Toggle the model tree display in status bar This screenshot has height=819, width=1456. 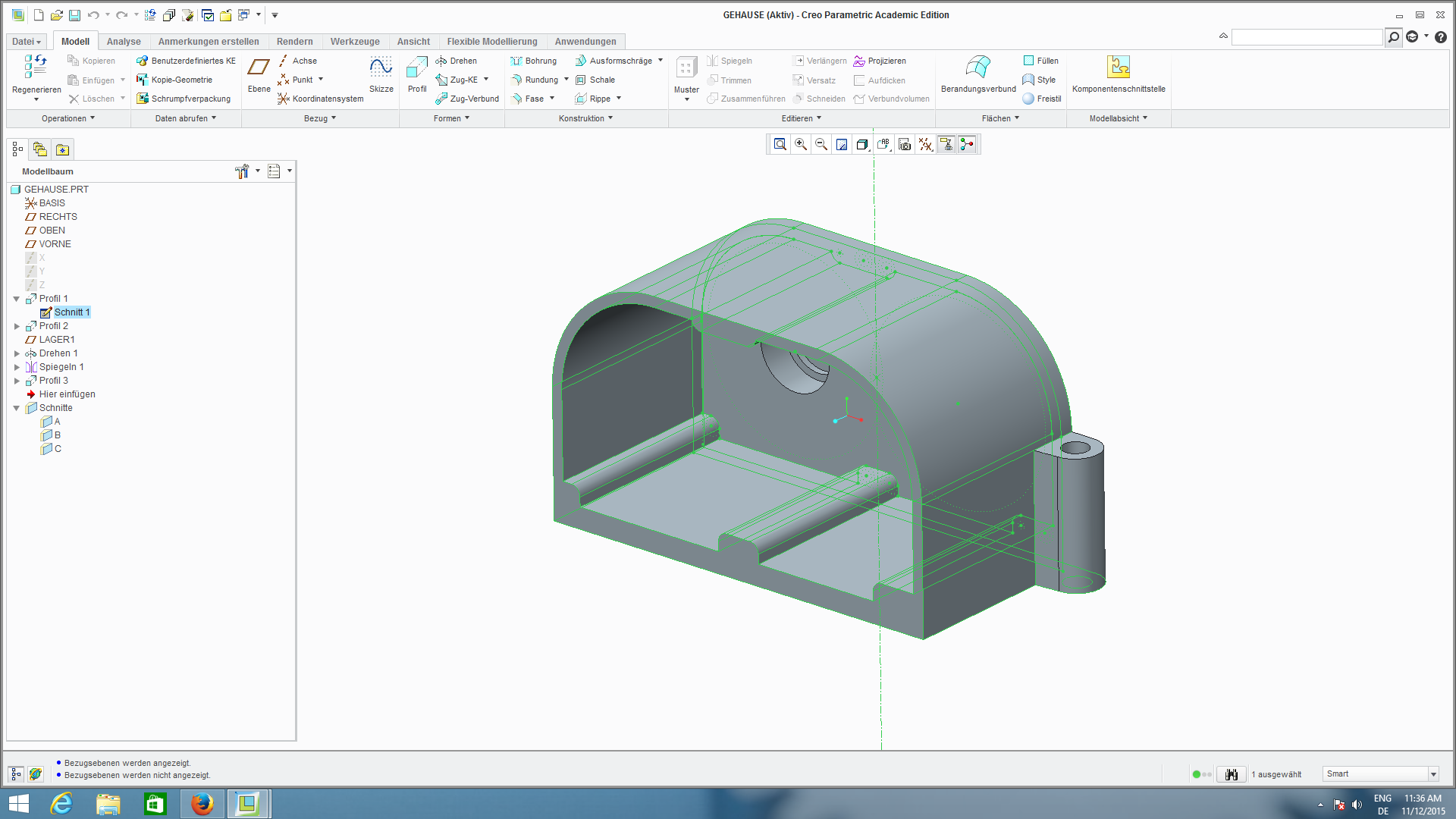coord(16,774)
